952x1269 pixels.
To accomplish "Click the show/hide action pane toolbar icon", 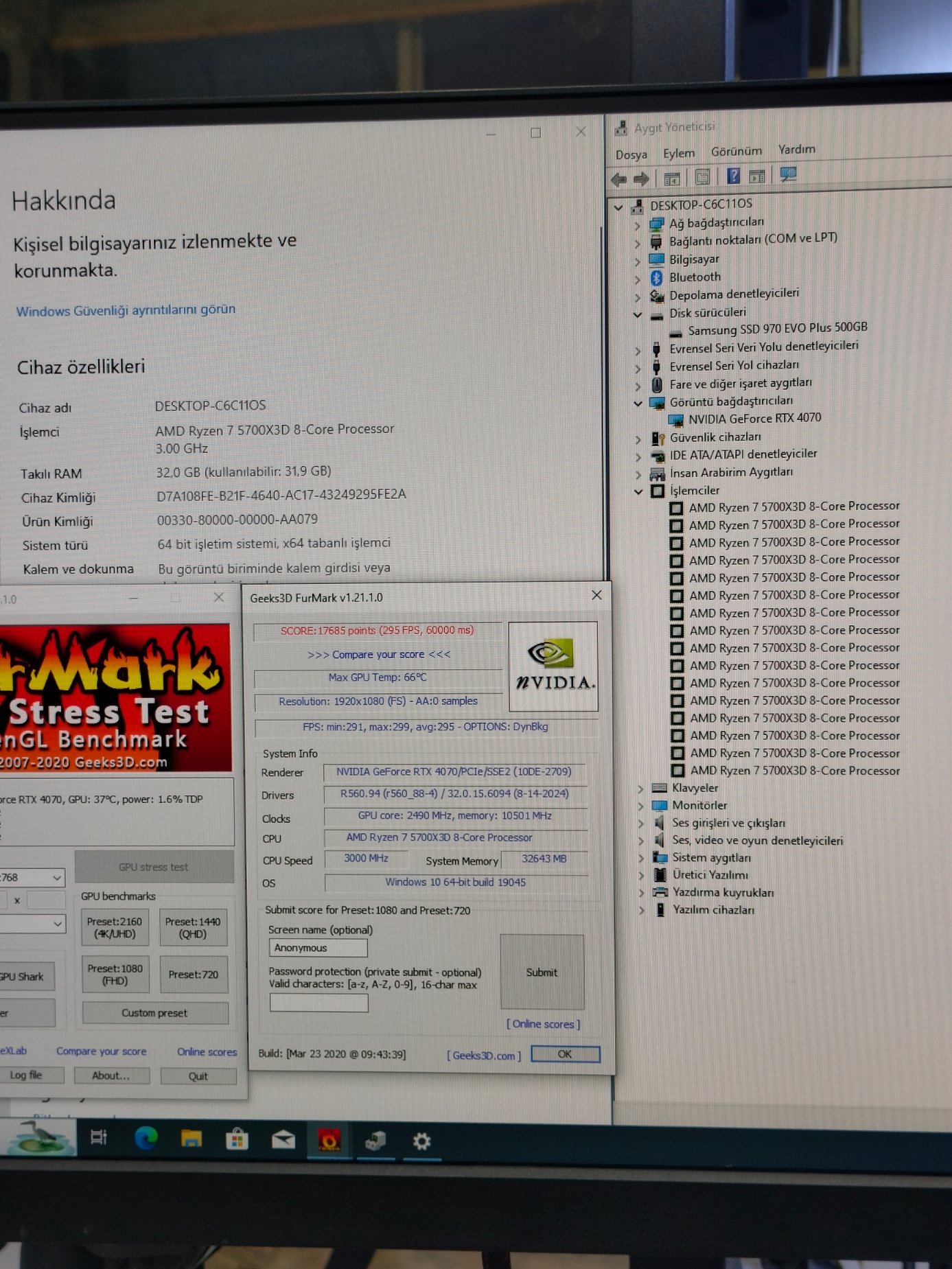I will click(757, 176).
